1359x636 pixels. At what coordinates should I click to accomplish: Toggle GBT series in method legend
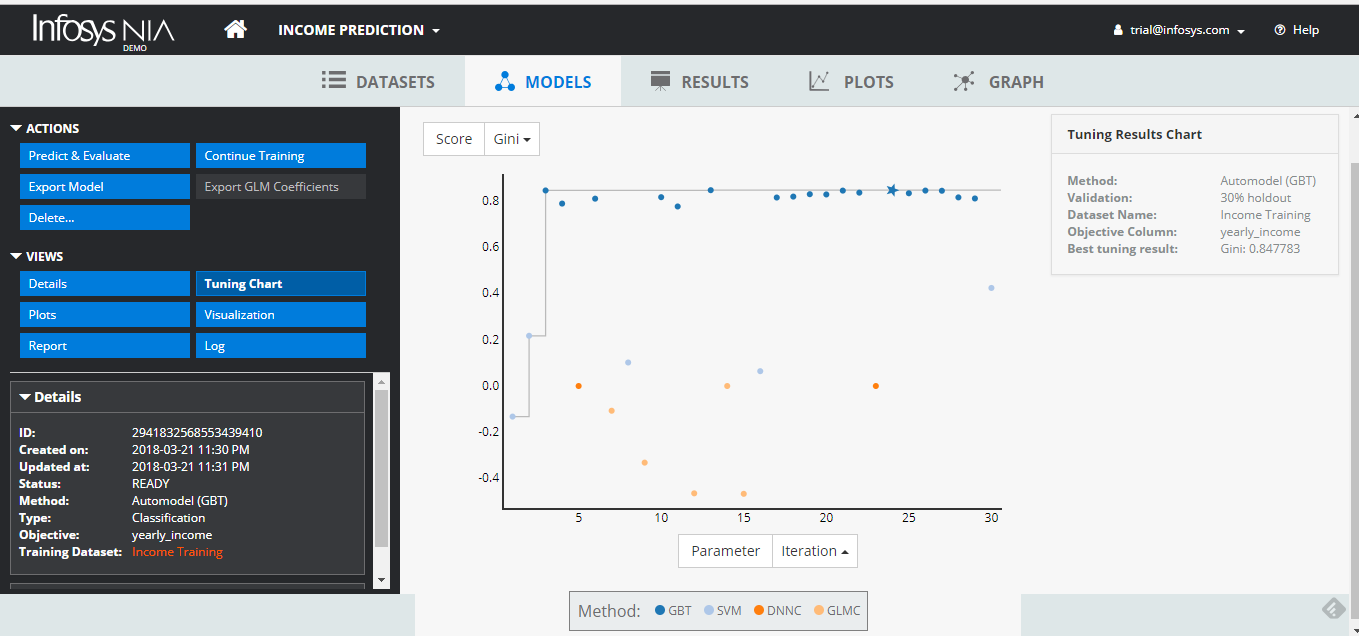(673, 610)
